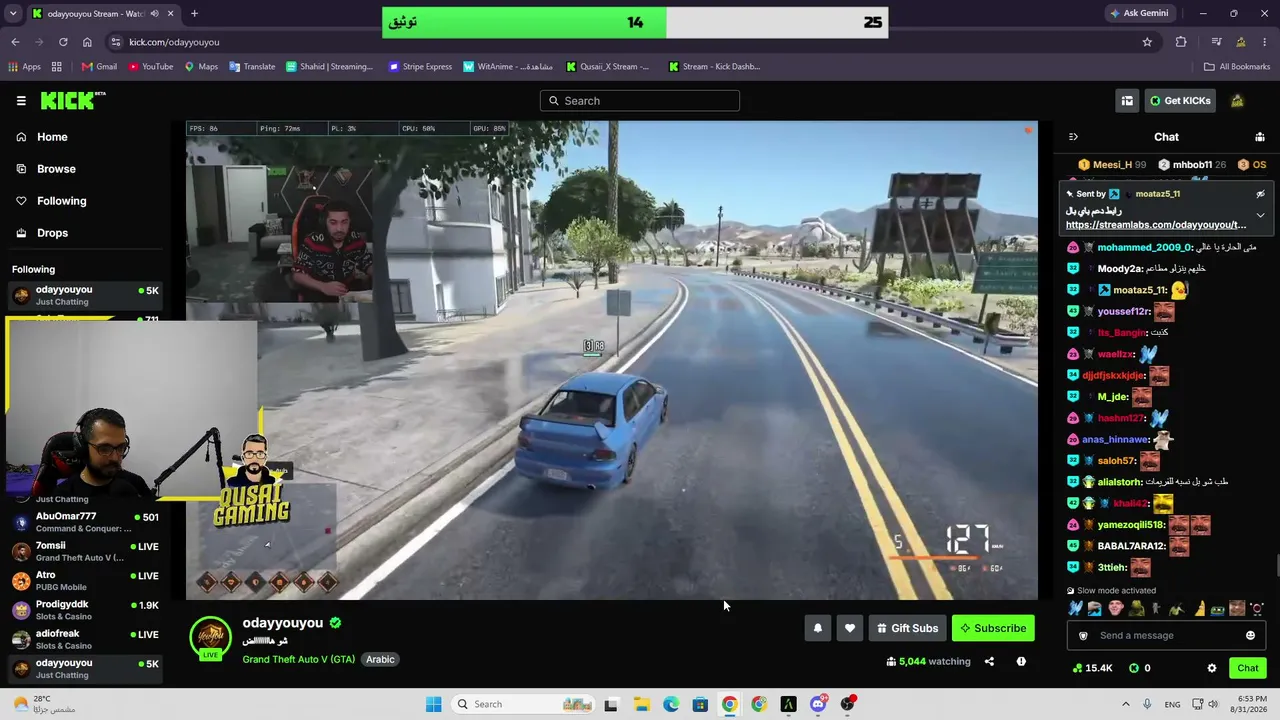1280x720 pixels.
Task: Click the verified badge next to odayyouyou
Action: [x=335, y=623]
